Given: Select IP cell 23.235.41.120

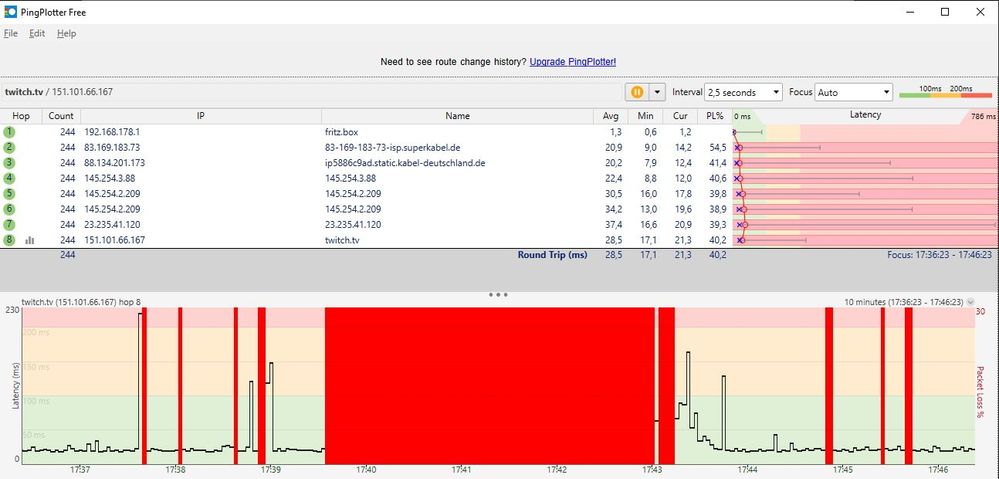Looking at the screenshot, I should 112,224.
